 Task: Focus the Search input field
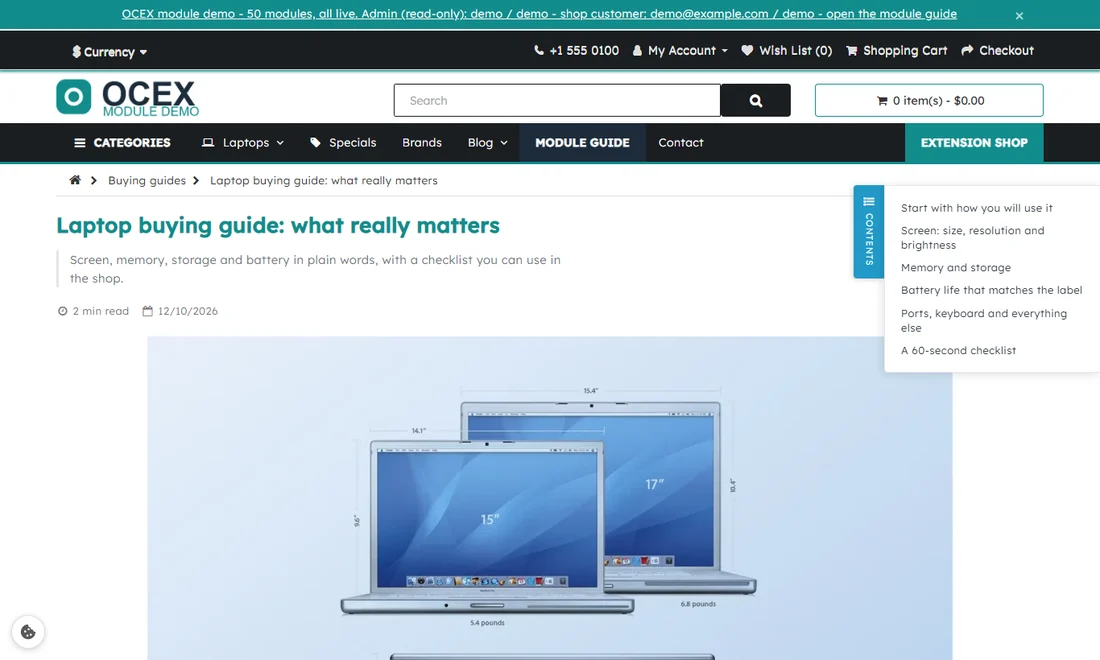(x=557, y=100)
